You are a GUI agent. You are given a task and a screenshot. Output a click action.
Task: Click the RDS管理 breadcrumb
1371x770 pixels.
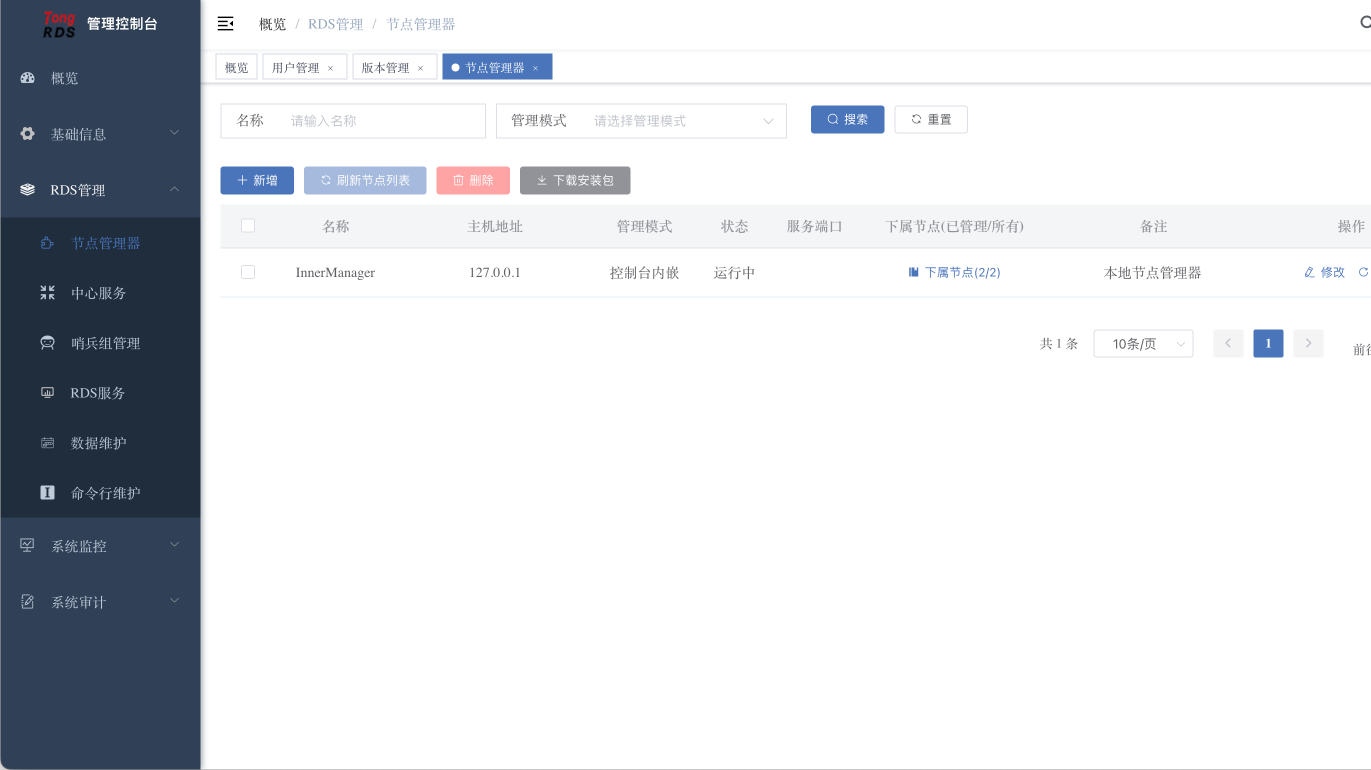point(336,24)
